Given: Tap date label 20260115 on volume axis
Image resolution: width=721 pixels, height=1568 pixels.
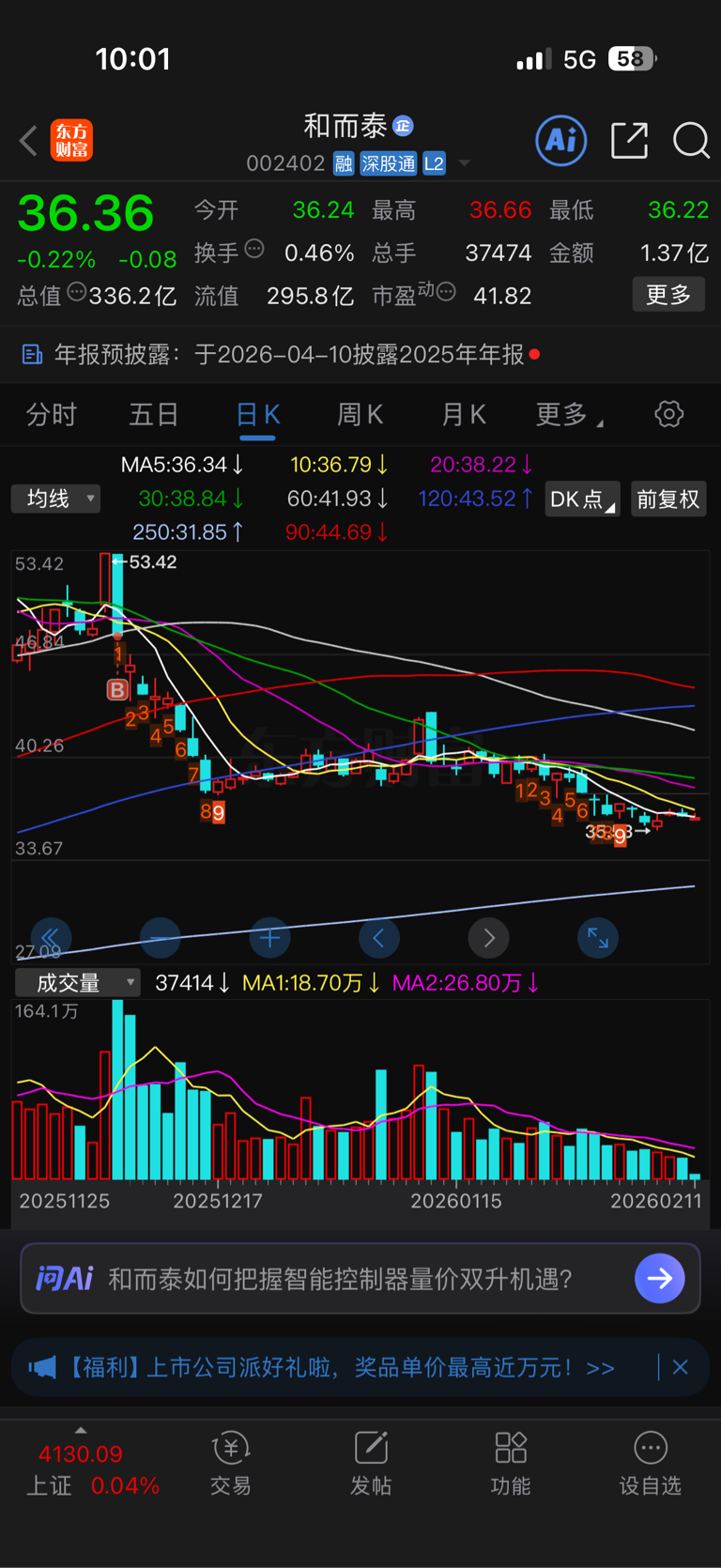Looking at the screenshot, I should (456, 1201).
